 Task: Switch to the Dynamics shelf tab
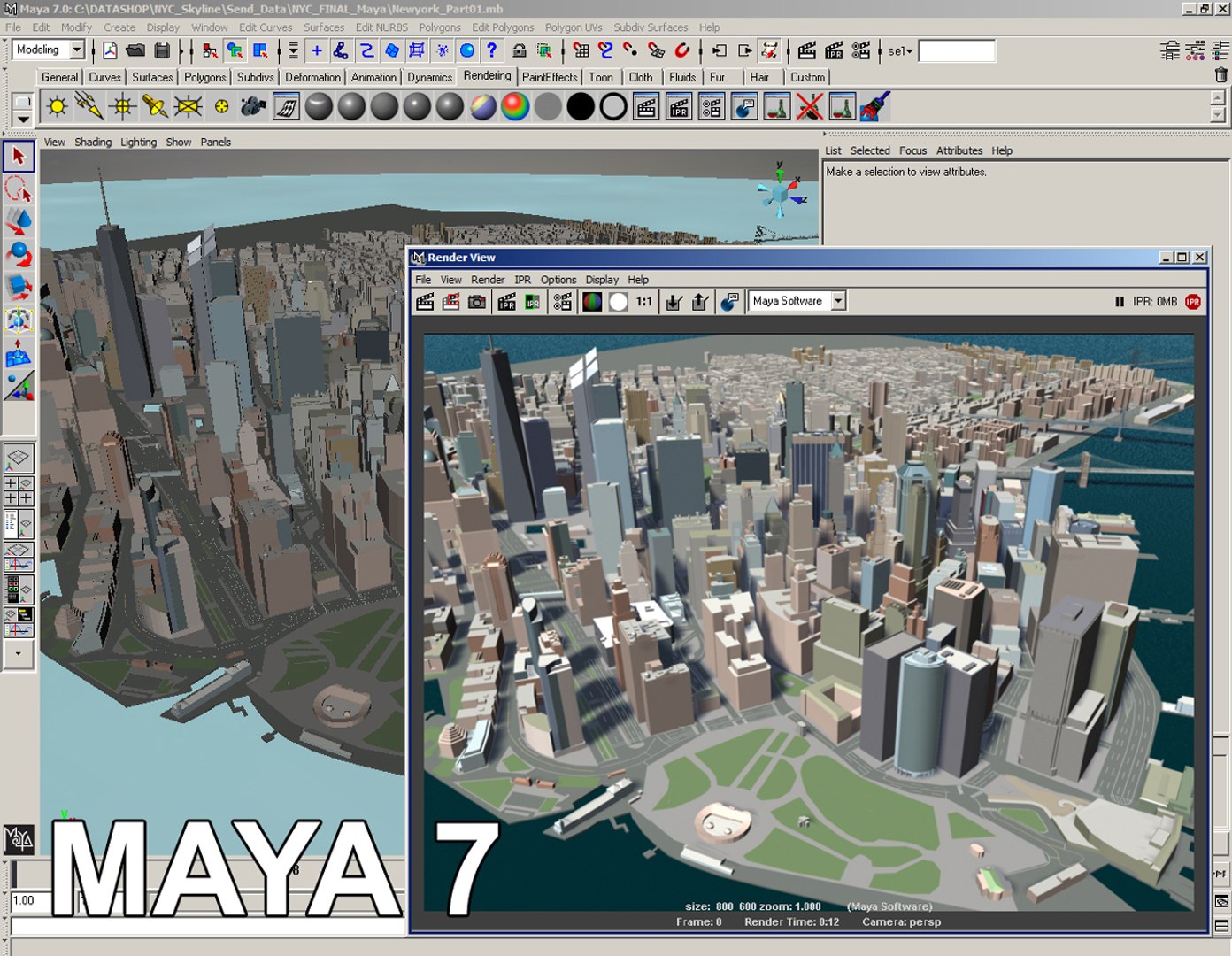429,77
